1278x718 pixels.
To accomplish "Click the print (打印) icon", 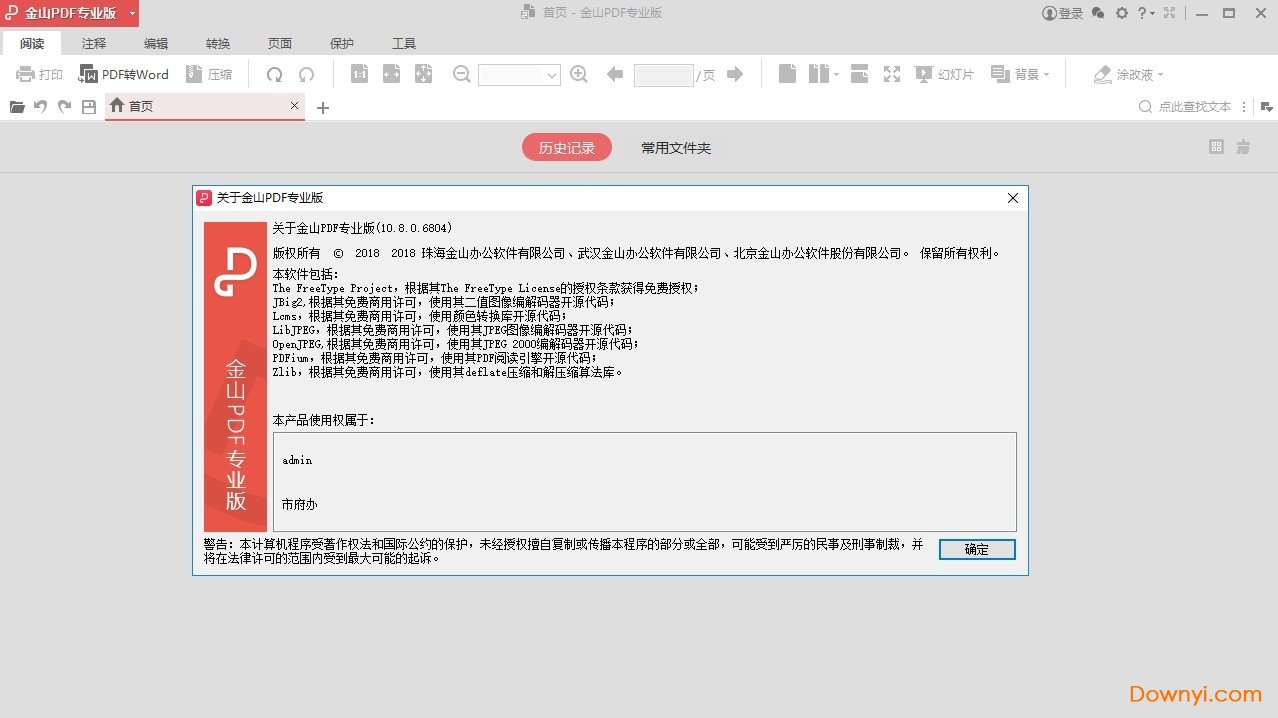I will tap(26, 75).
